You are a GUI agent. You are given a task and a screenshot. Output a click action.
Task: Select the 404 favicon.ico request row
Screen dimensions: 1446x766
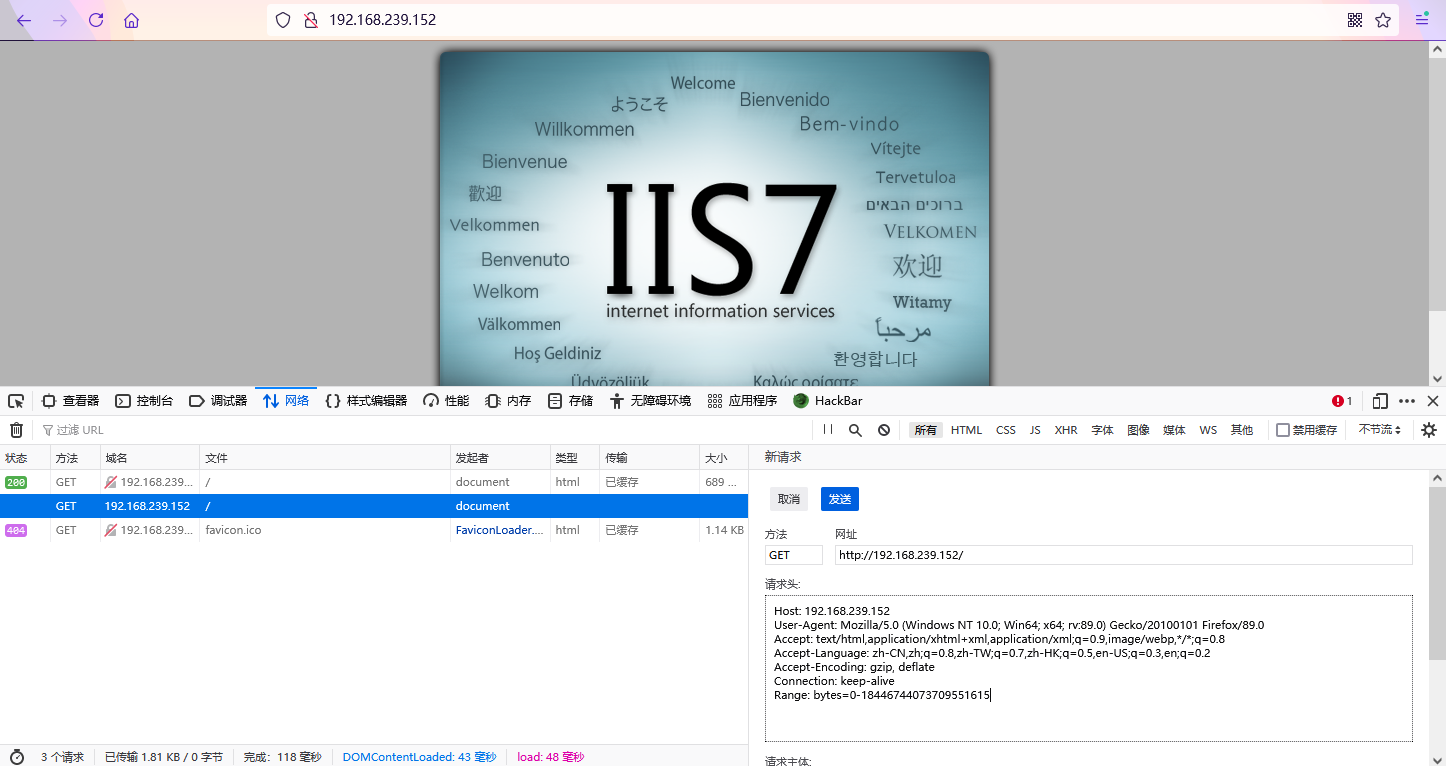pos(374,530)
